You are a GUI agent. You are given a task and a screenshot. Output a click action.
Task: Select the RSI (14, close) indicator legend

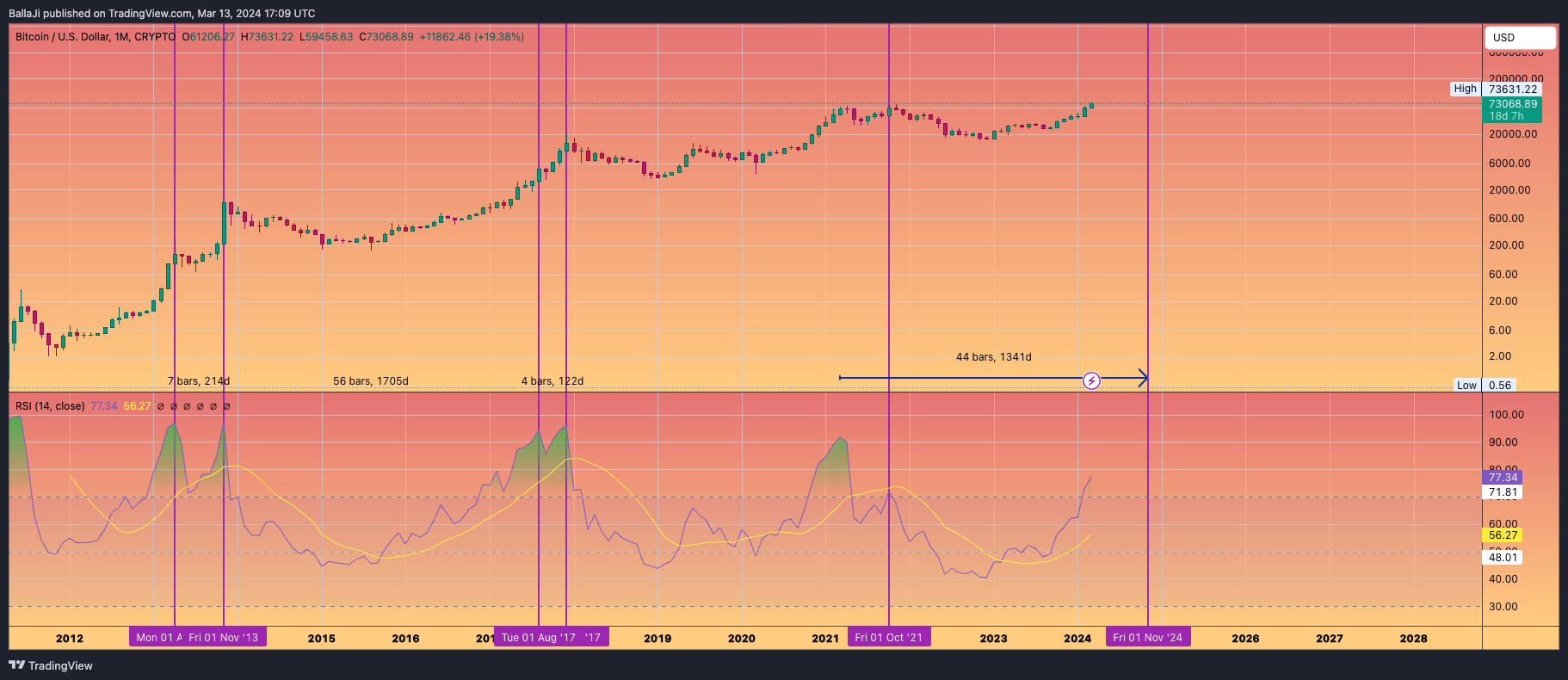click(x=50, y=406)
